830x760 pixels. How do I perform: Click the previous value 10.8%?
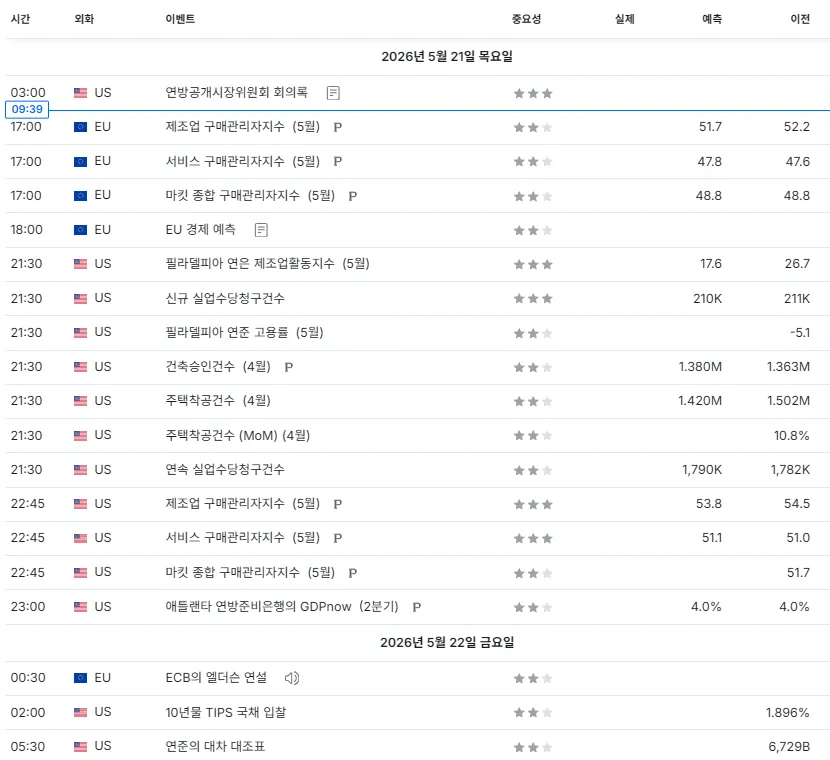[x=792, y=436]
